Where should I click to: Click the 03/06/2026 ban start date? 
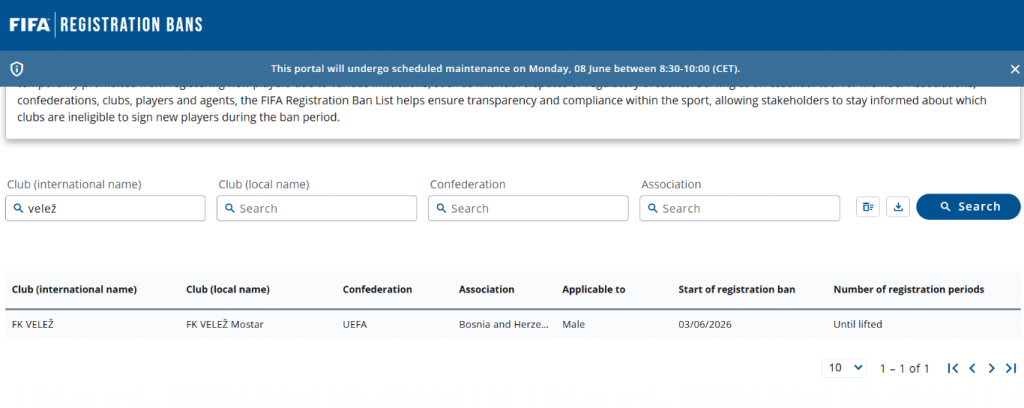tap(705, 324)
